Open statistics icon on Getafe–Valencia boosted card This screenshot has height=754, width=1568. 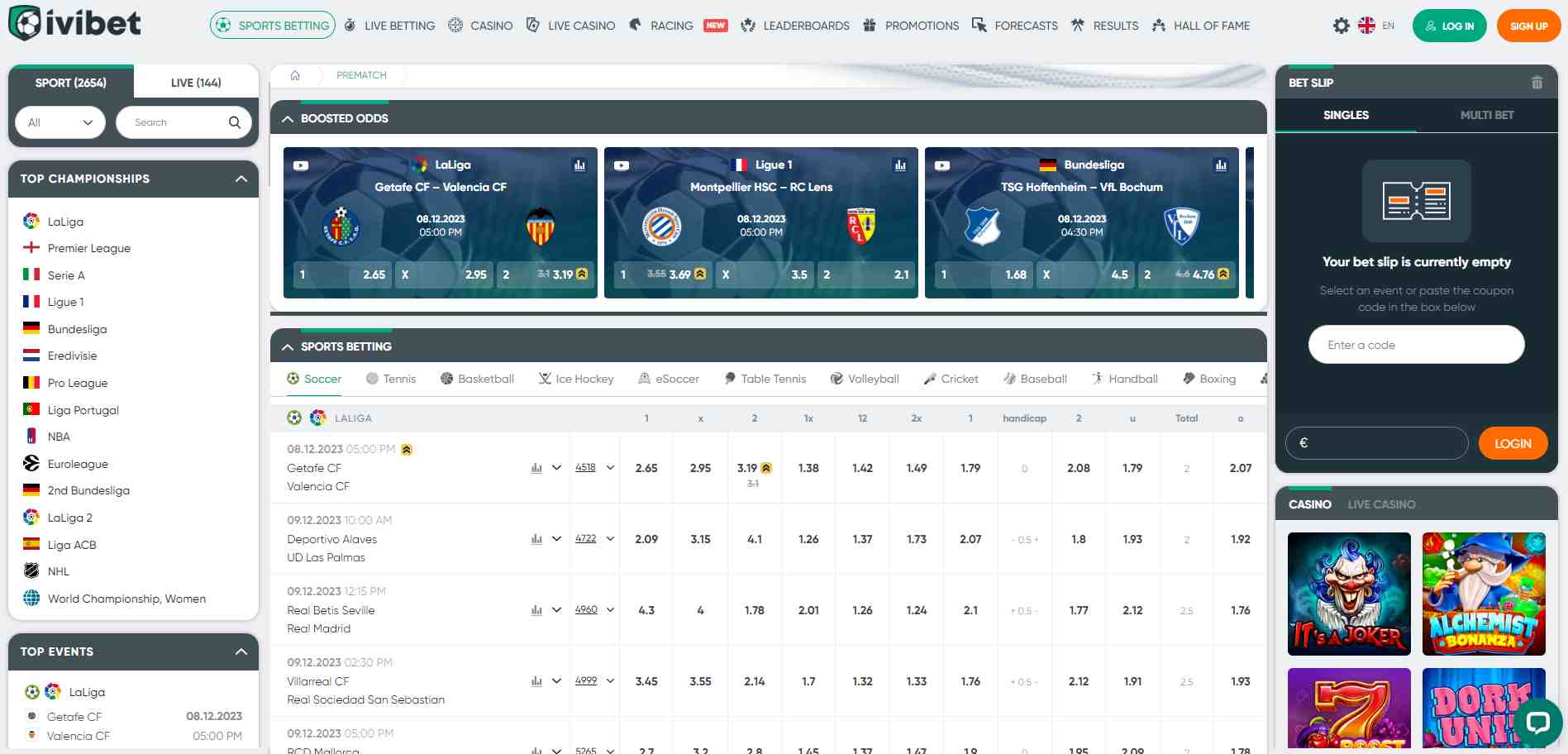[579, 165]
